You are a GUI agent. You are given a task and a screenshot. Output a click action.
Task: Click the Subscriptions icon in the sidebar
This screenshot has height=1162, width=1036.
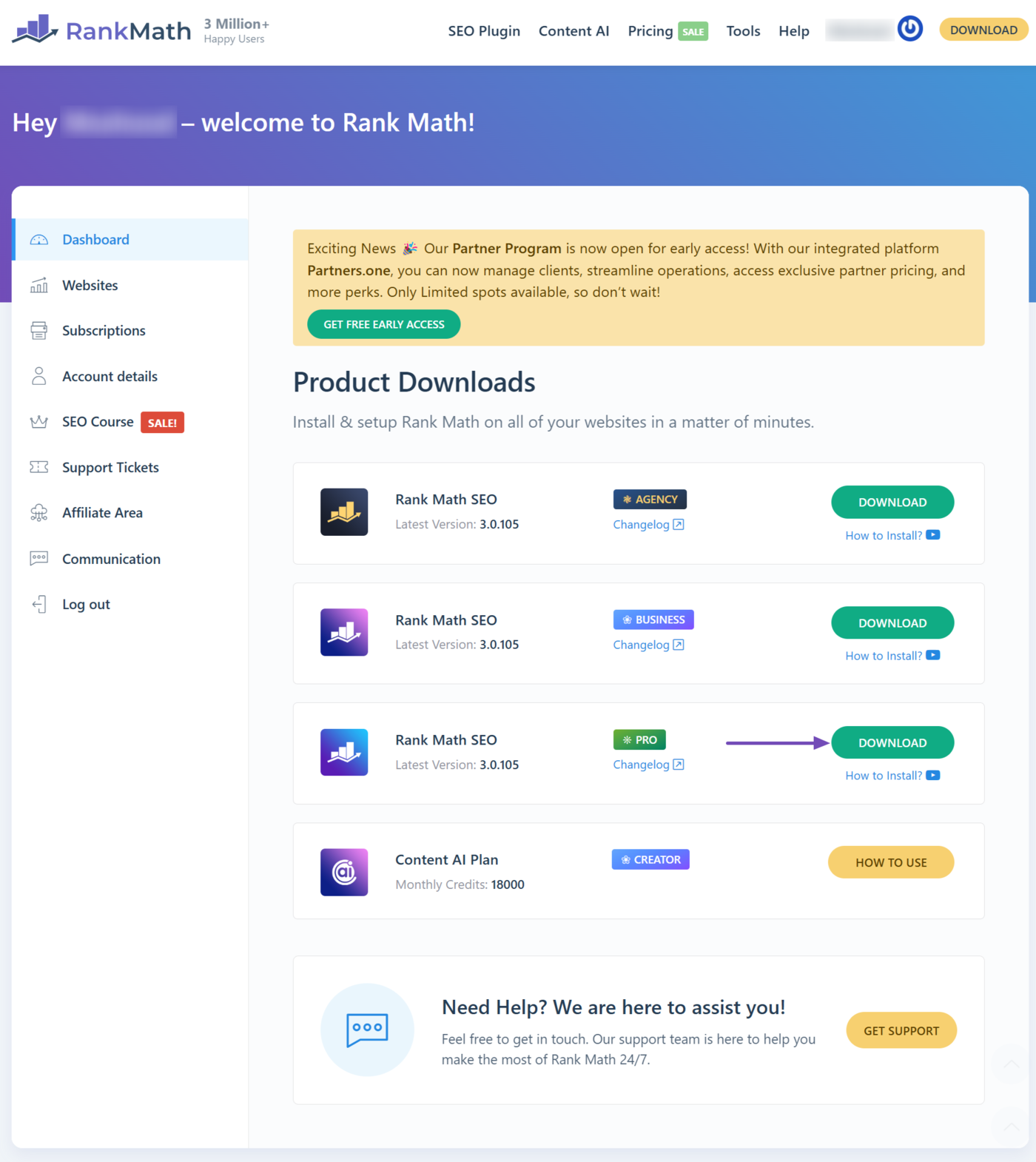[x=39, y=331]
